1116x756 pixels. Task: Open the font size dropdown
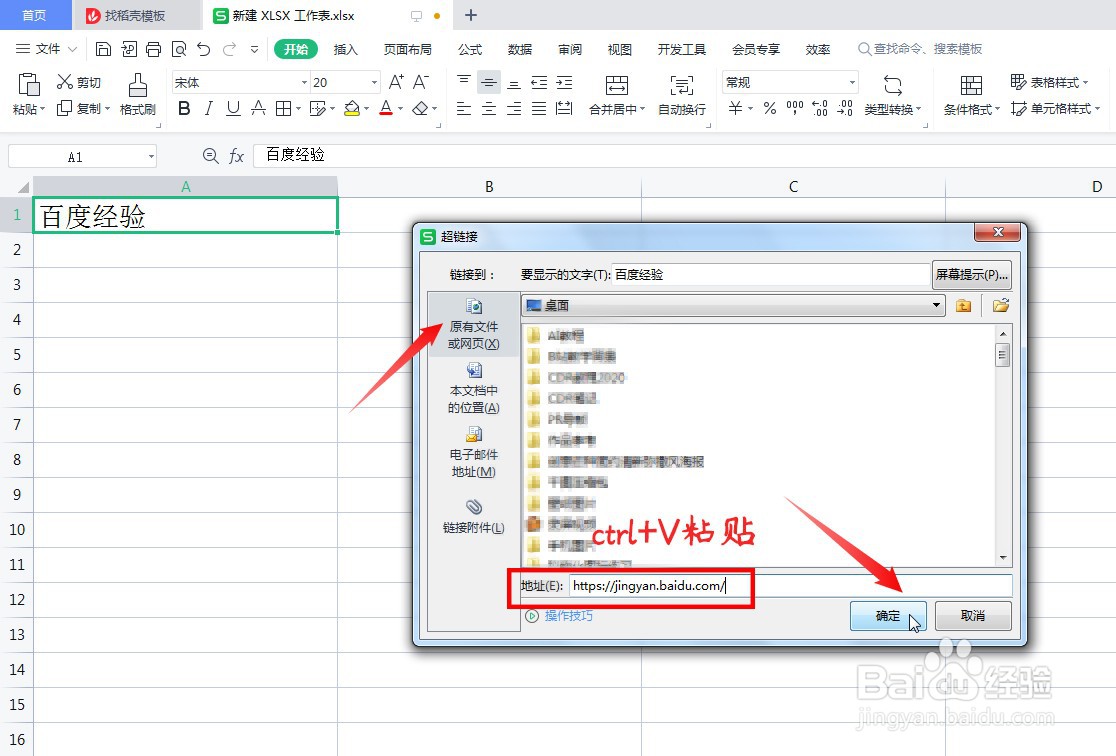click(x=374, y=83)
